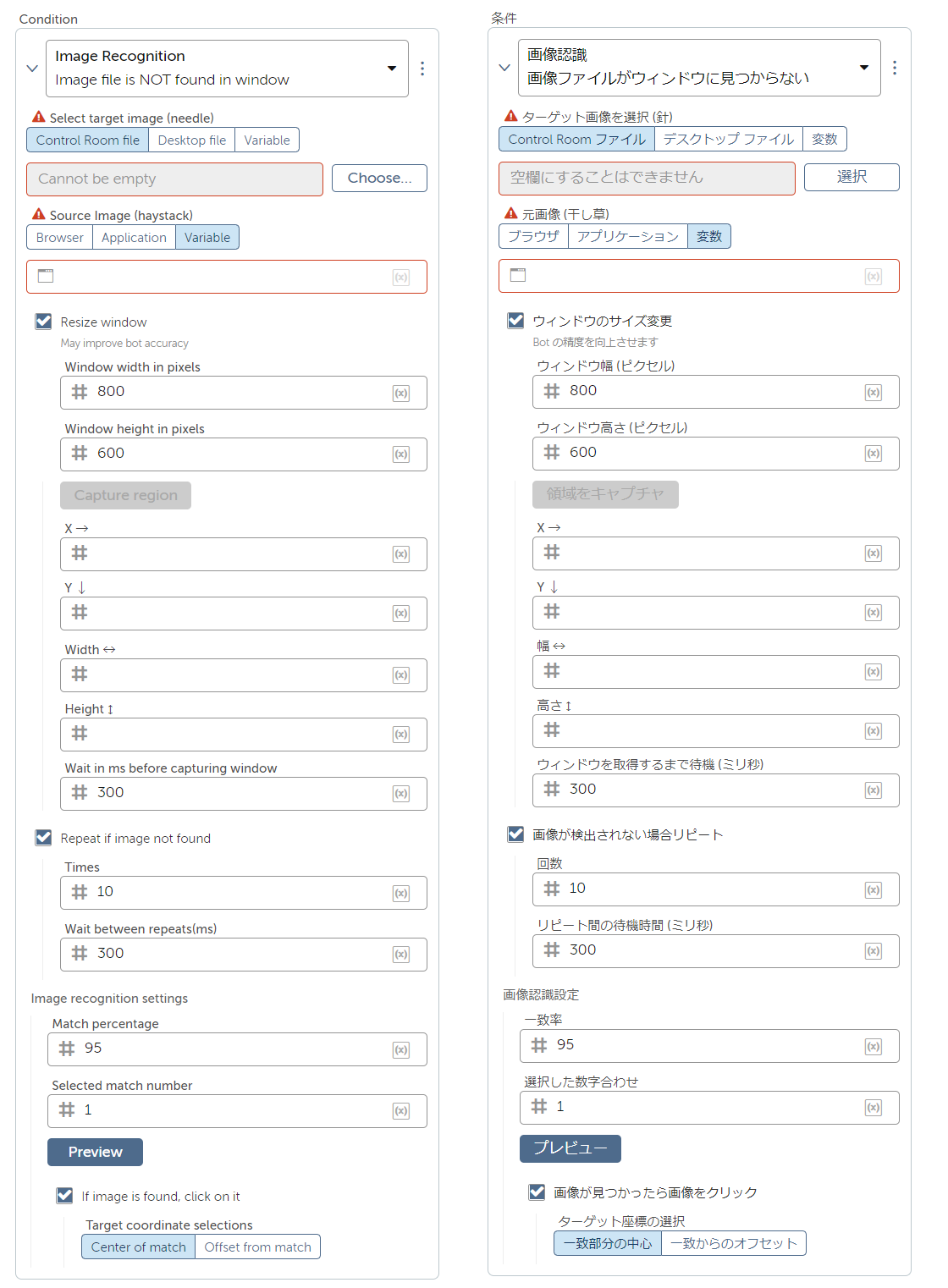Viewport: 948px width, 1288px height.
Task: Select Offset from match option
Action: 257,1247
